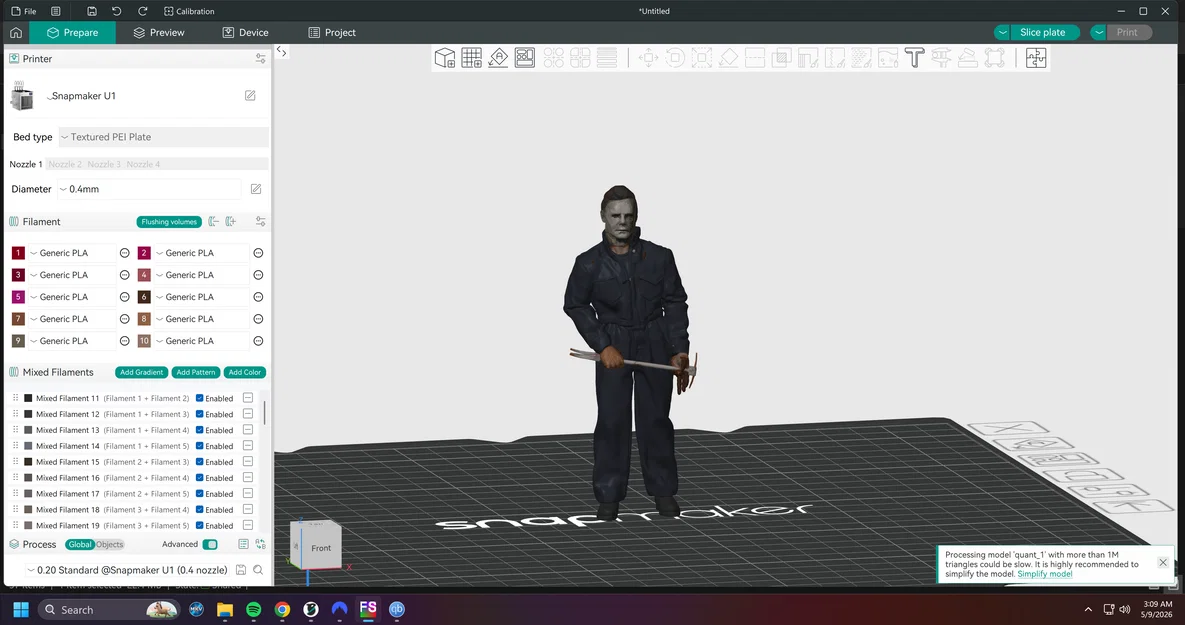This screenshot has width=1185, height=625.
Task: Click the home icon beside Prepare
Action: pyautogui.click(x=16, y=32)
